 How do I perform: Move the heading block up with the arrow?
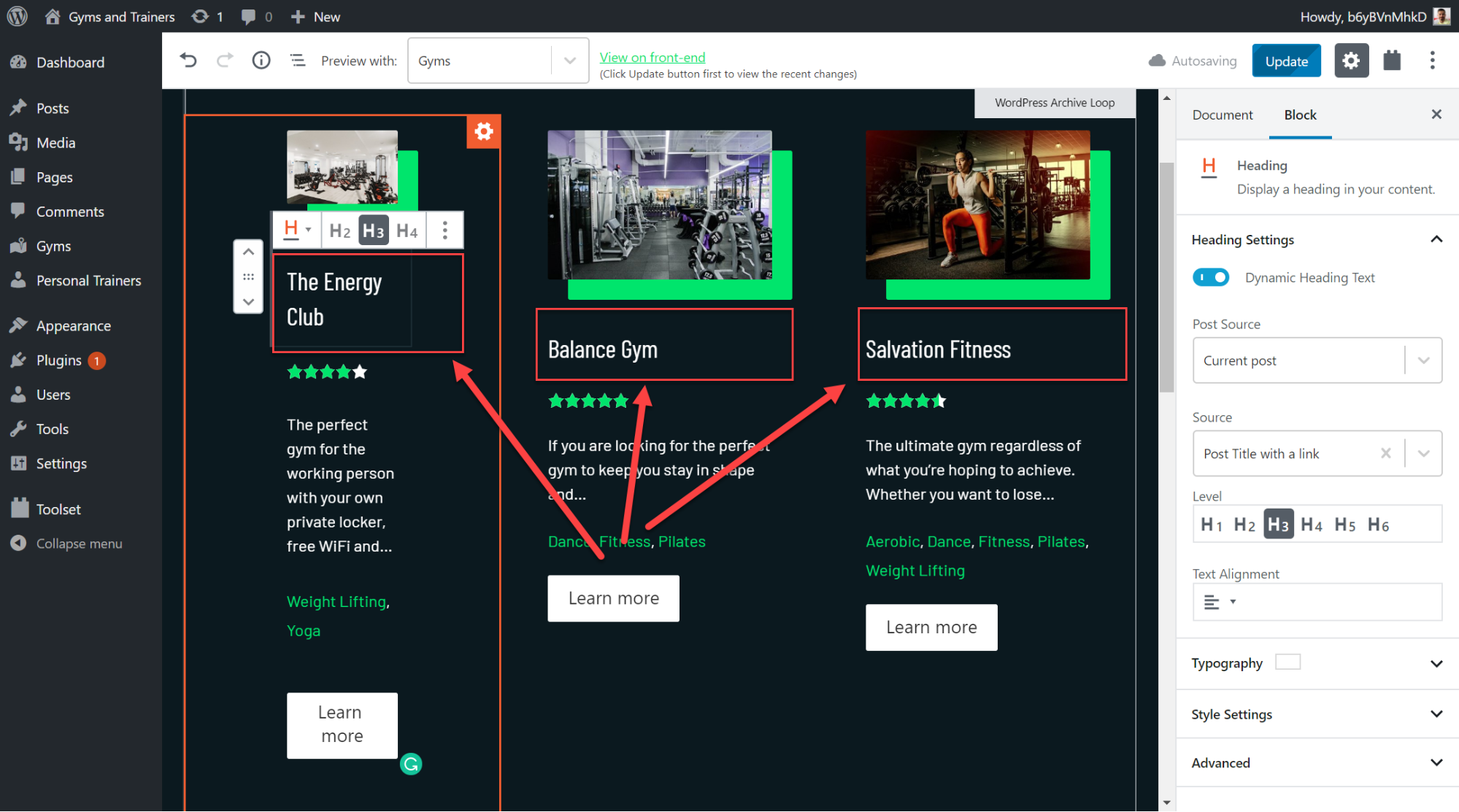(x=248, y=251)
